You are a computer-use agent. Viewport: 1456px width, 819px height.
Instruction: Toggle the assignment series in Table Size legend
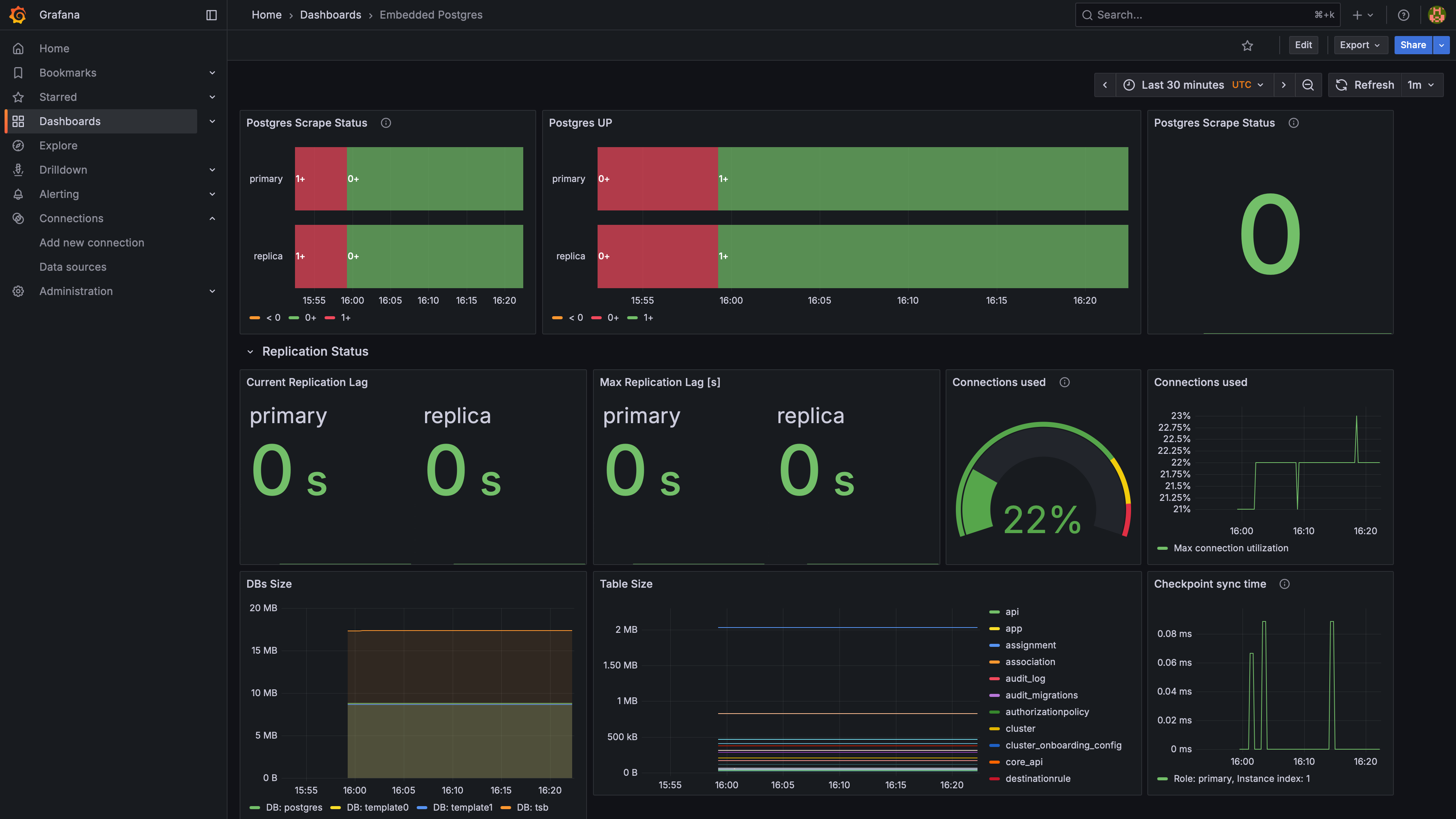1030,645
